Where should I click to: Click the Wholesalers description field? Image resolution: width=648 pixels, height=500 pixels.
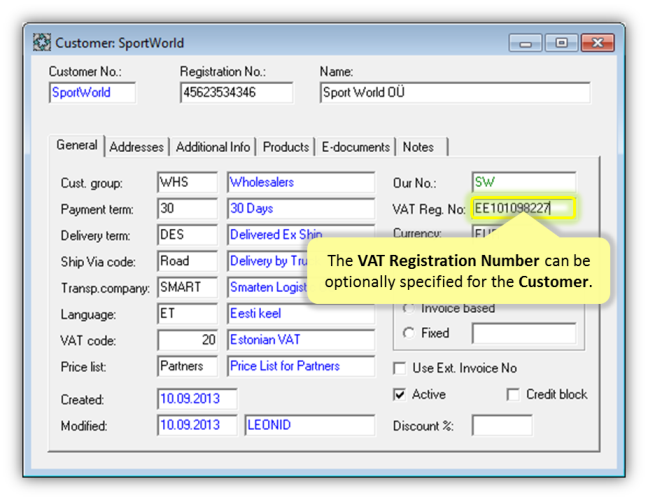301,182
